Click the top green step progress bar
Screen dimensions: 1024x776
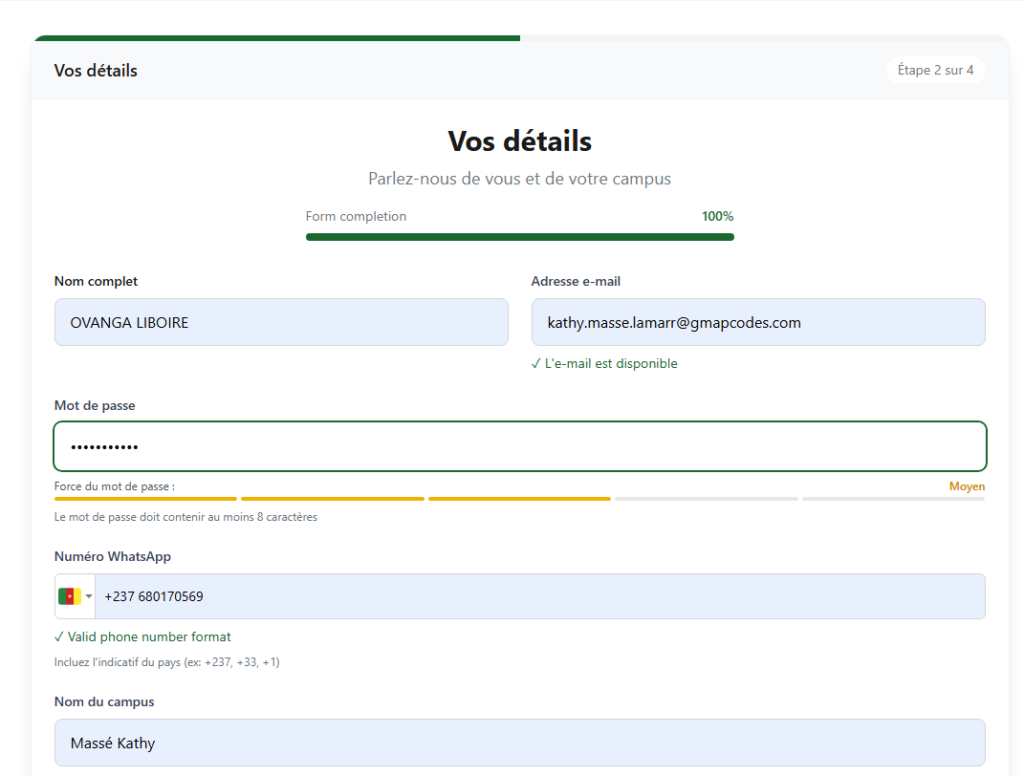pos(276,38)
